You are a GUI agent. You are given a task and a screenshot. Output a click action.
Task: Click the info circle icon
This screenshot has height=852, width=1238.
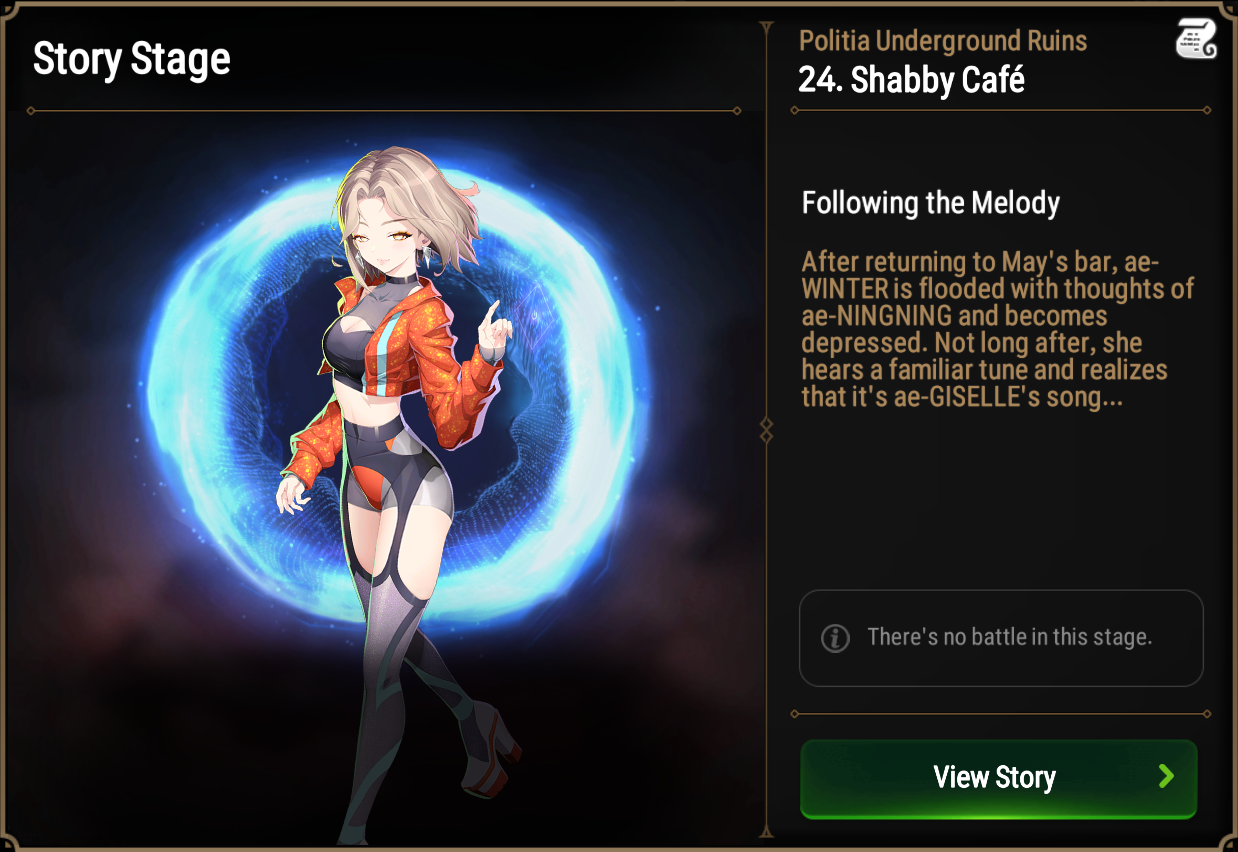point(835,637)
